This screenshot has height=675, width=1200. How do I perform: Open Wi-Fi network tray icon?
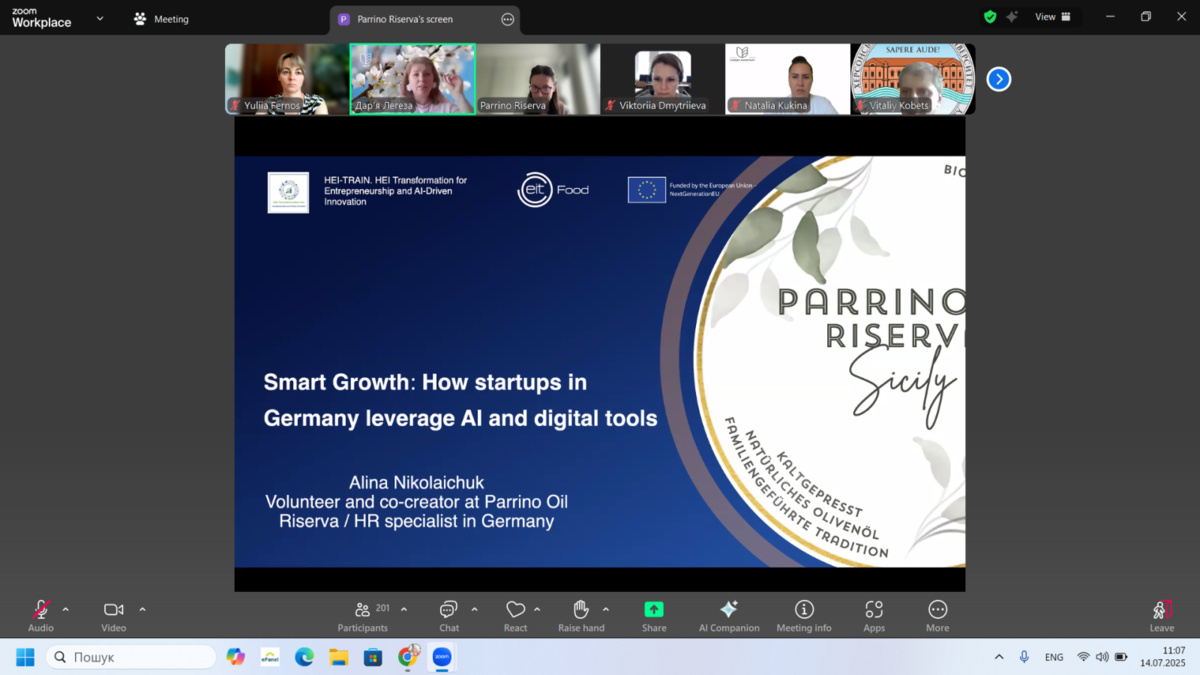(x=1083, y=657)
